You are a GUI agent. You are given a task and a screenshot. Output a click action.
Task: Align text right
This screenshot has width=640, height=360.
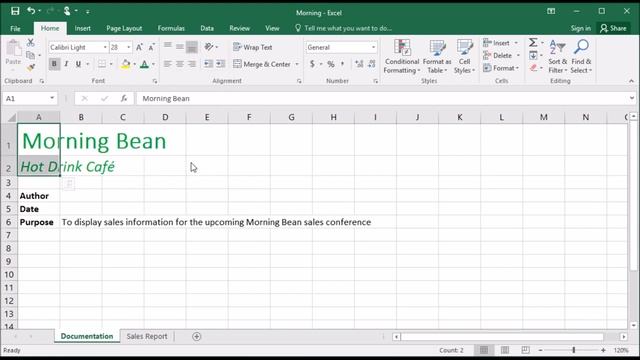[x=192, y=64]
